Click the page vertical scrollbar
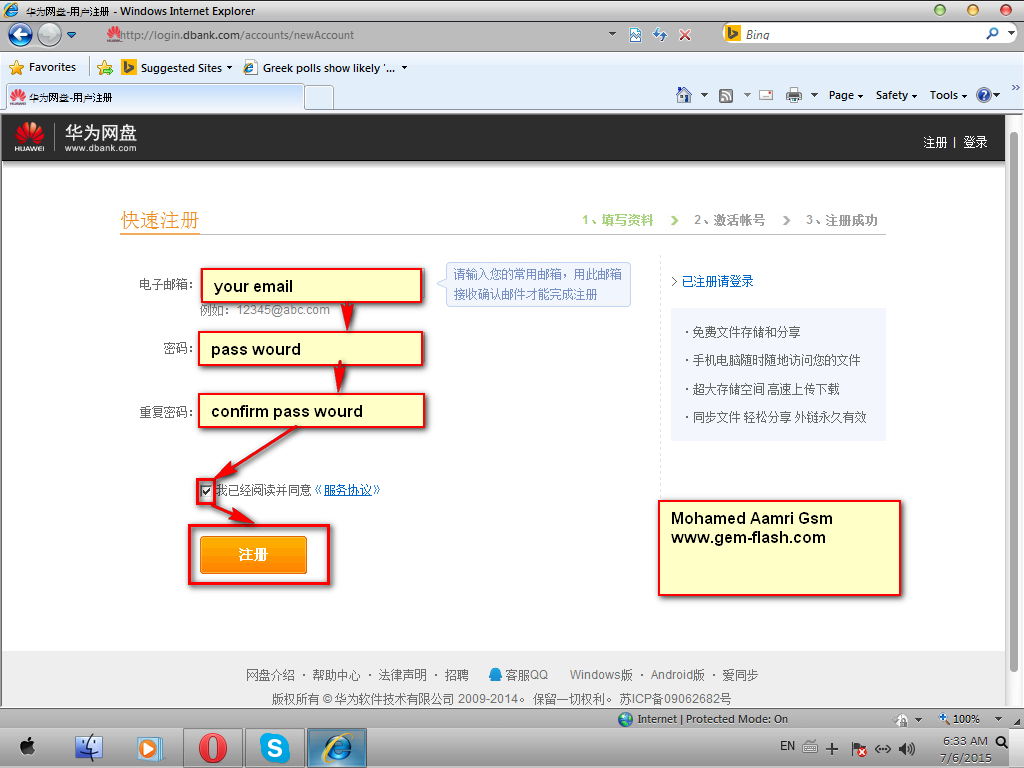This screenshot has width=1024, height=768. [x=1014, y=402]
